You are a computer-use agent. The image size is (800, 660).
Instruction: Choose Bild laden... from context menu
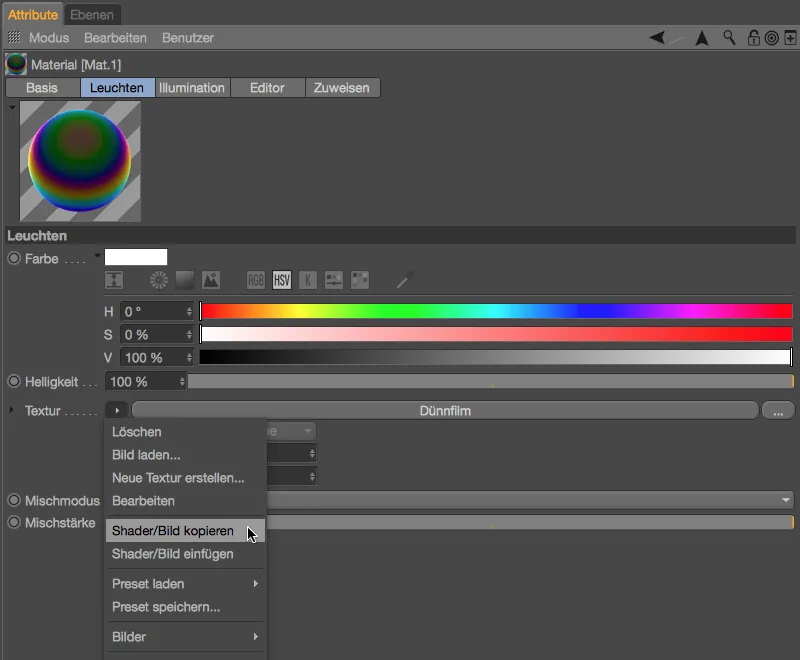186,455
